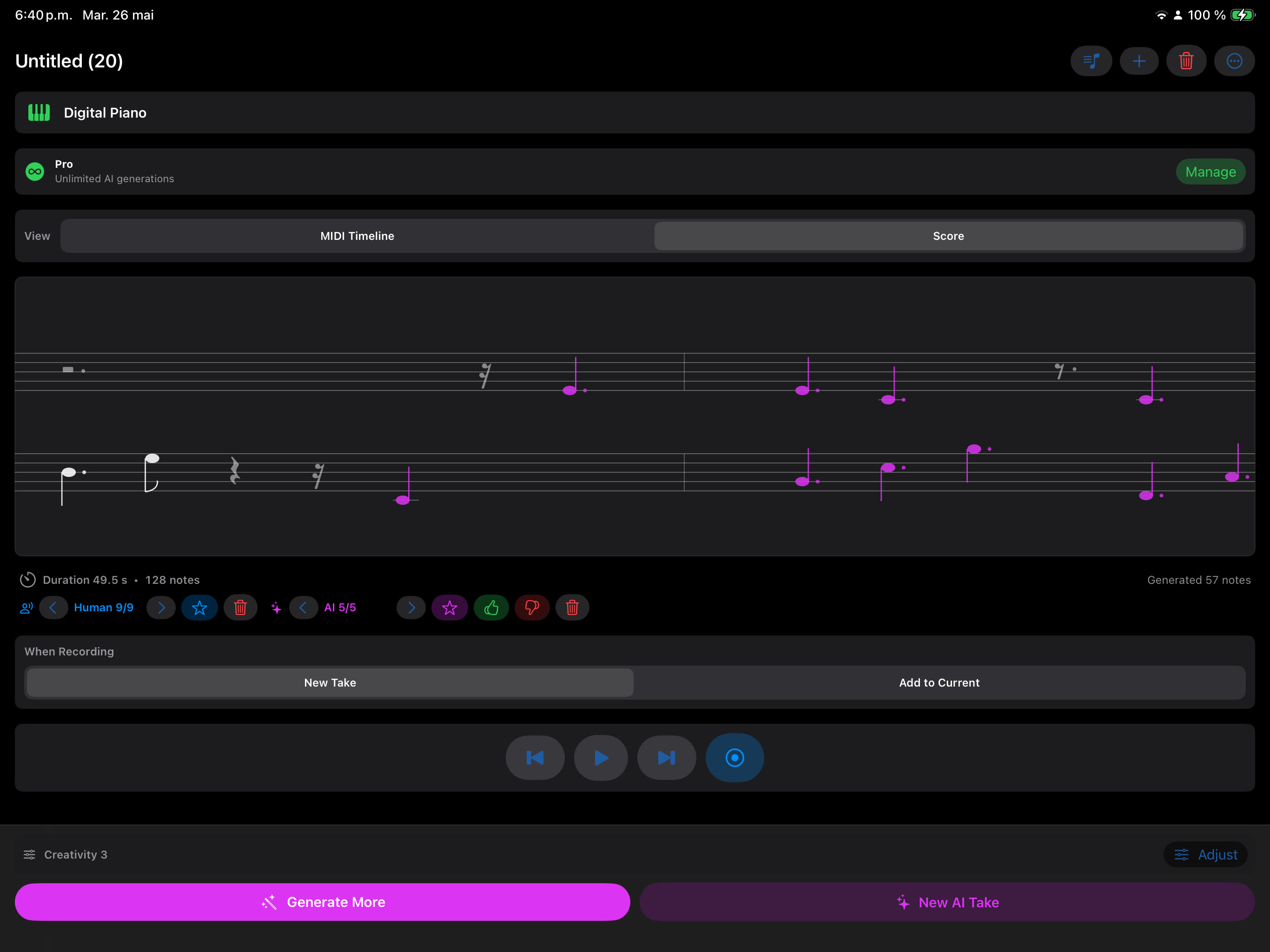1270x952 pixels.
Task: Open Adjust creativity settings
Action: (x=1206, y=854)
